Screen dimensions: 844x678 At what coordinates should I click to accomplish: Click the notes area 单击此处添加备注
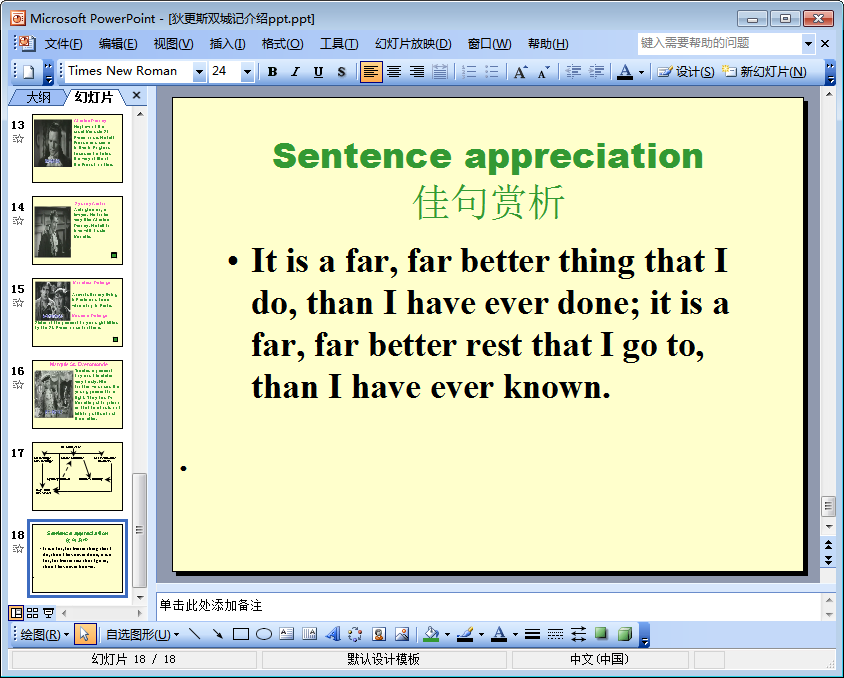coord(488,605)
